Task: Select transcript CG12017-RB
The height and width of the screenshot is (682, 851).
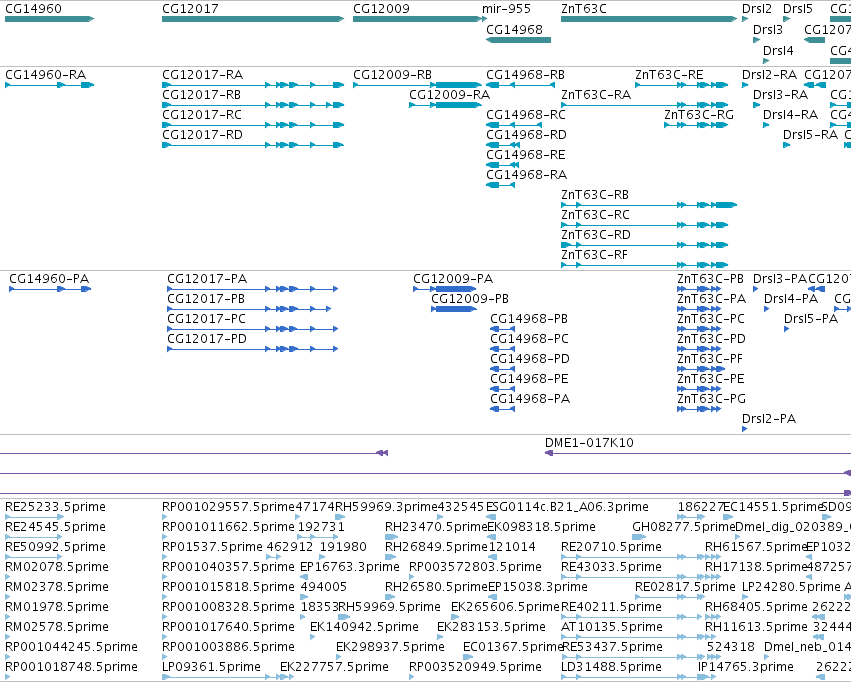Action: pos(201,94)
